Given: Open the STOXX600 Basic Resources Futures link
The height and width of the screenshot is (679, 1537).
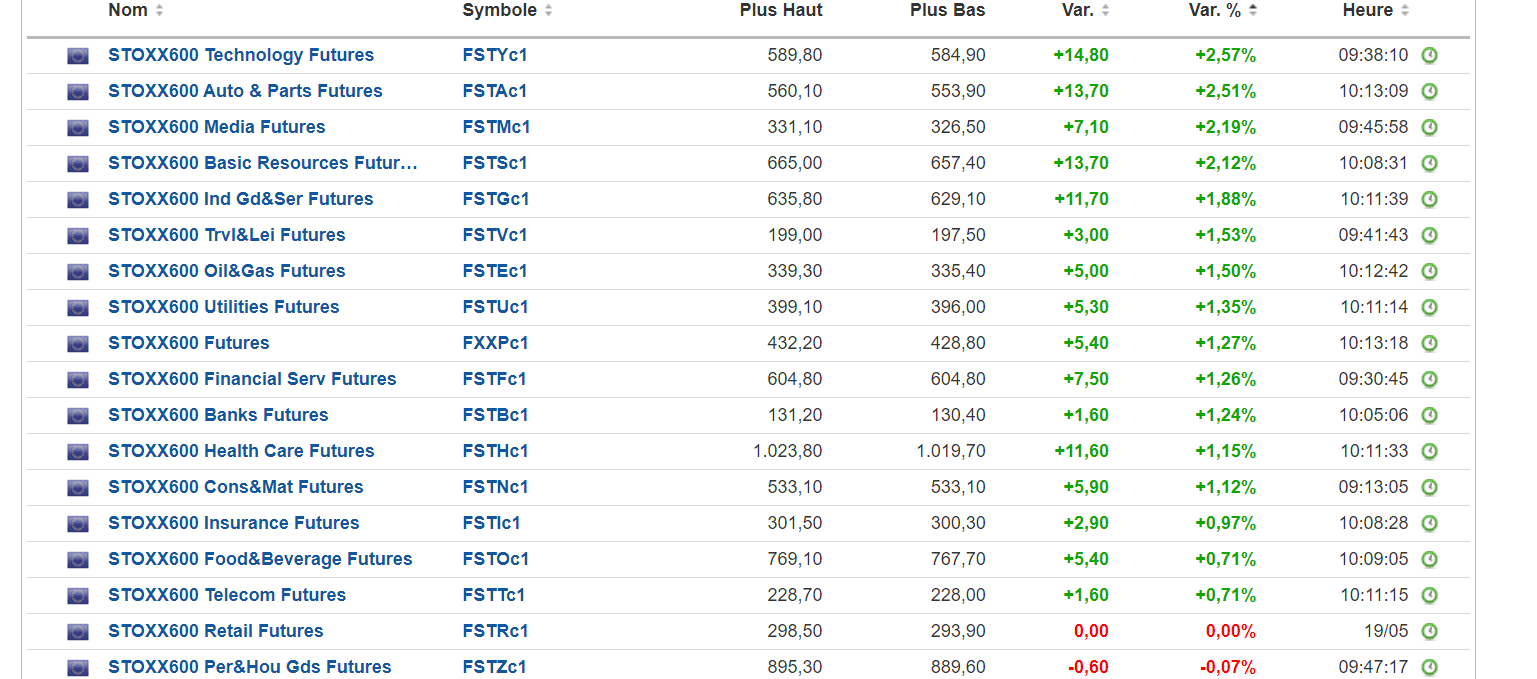Looking at the screenshot, I should (x=262, y=163).
